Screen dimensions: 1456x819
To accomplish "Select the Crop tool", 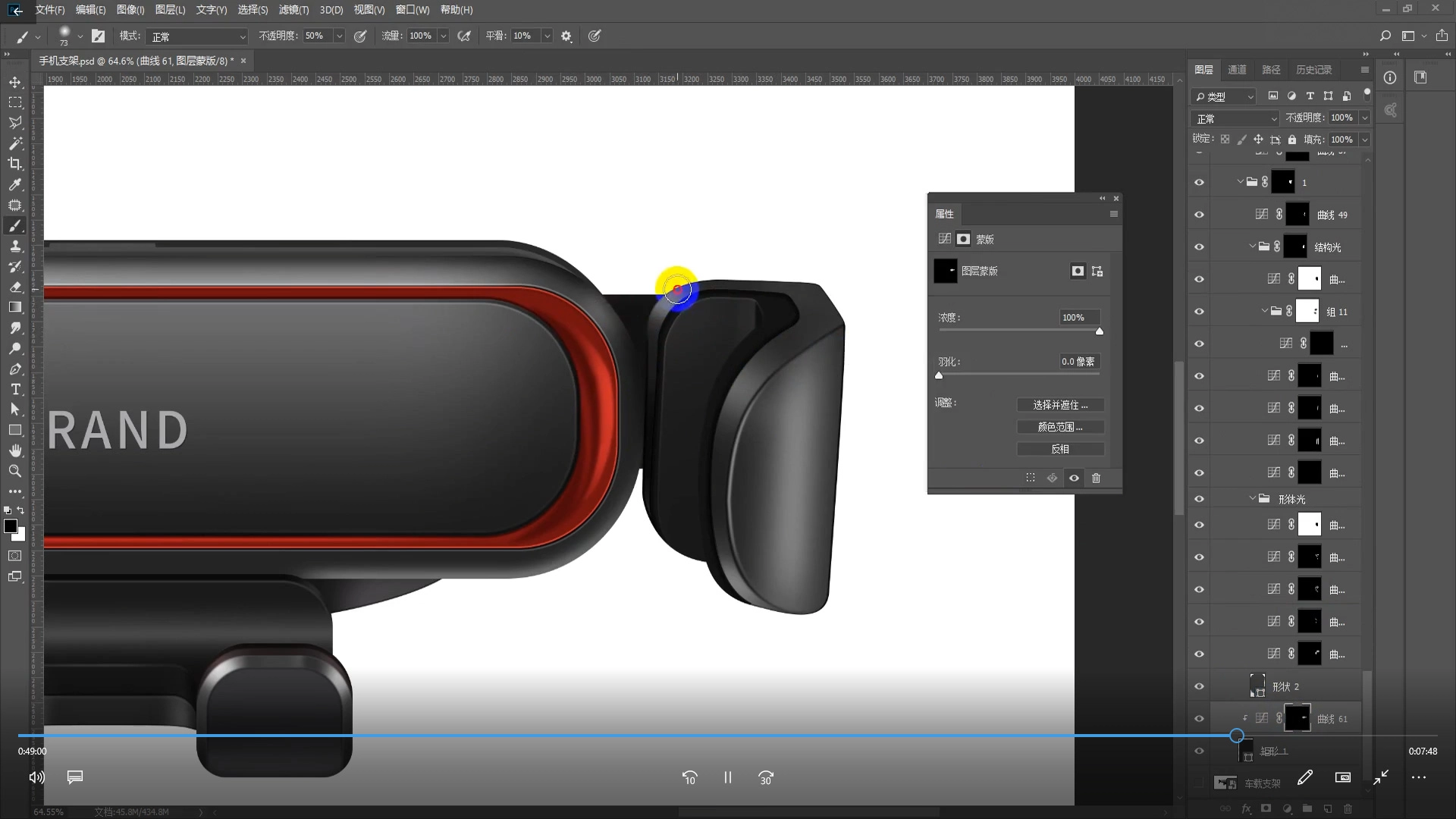I will (15, 164).
